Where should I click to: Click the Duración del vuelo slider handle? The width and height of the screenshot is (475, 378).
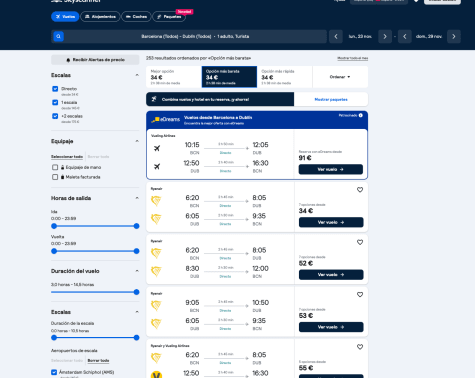tap(136, 292)
